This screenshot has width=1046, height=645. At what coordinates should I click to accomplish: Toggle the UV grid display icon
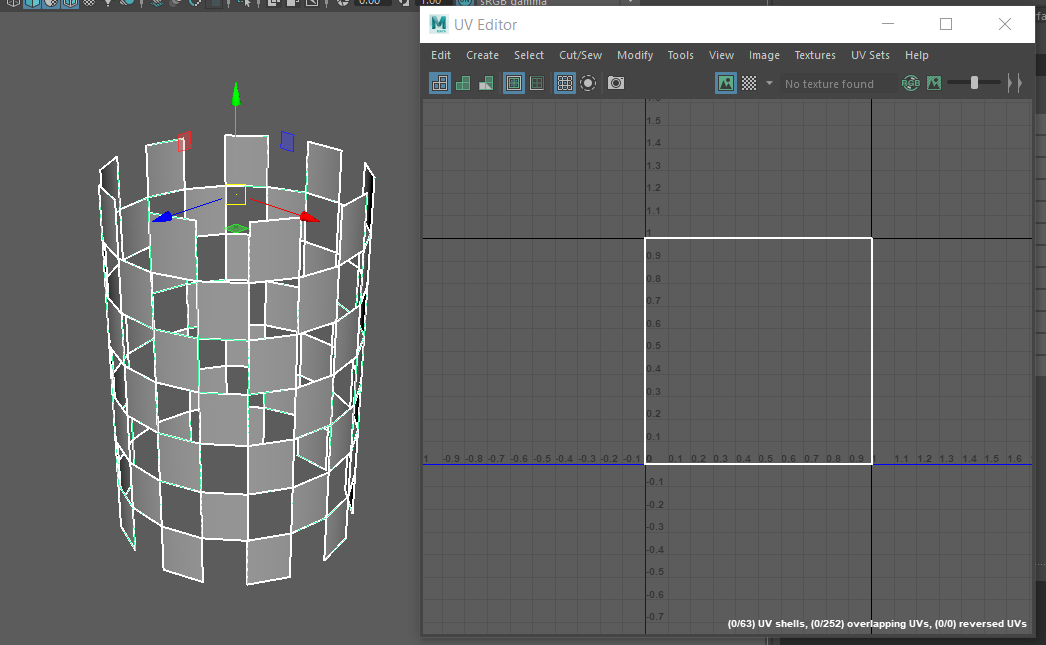(564, 83)
